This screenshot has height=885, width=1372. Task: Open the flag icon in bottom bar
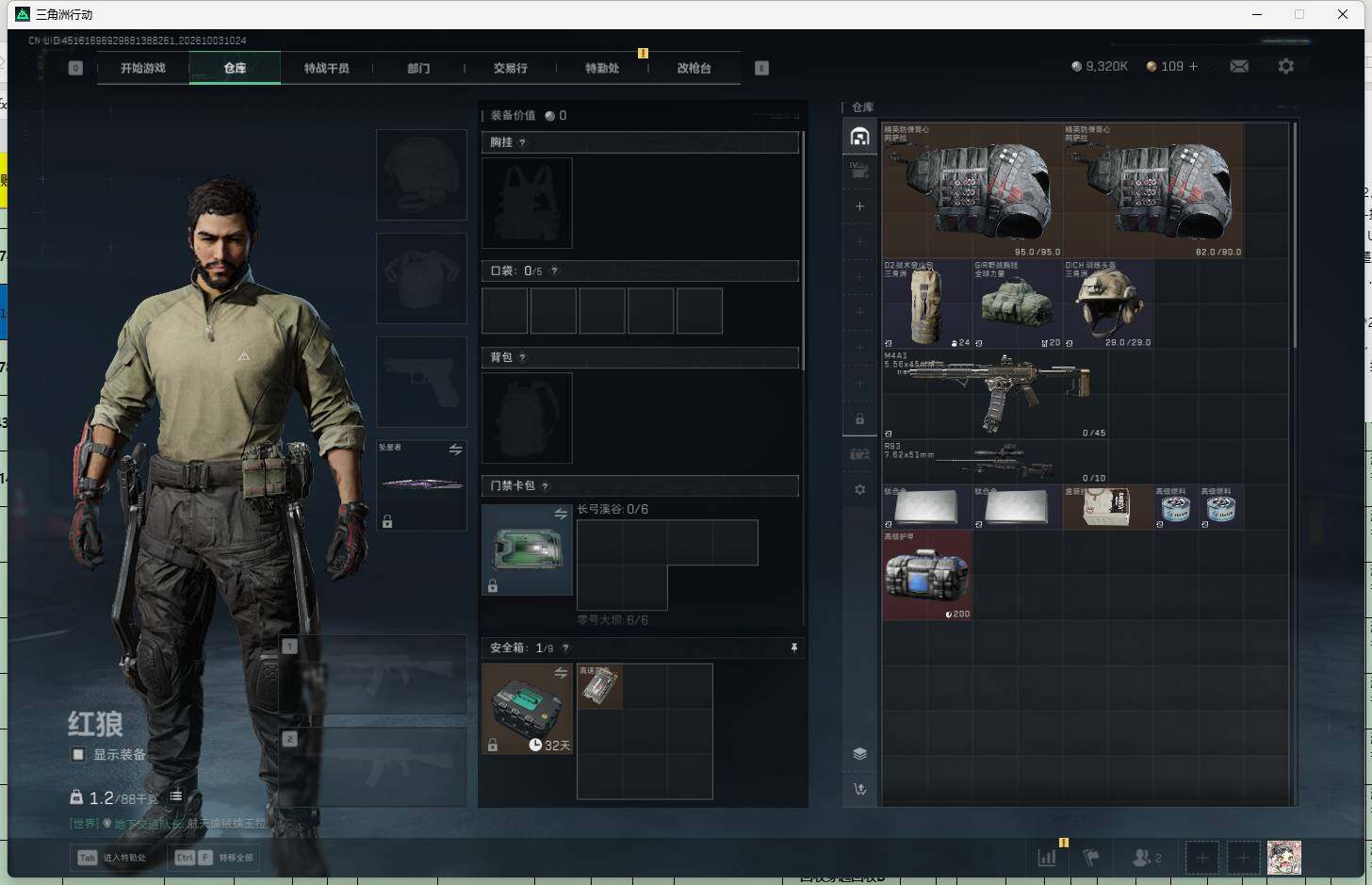tap(1091, 858)
